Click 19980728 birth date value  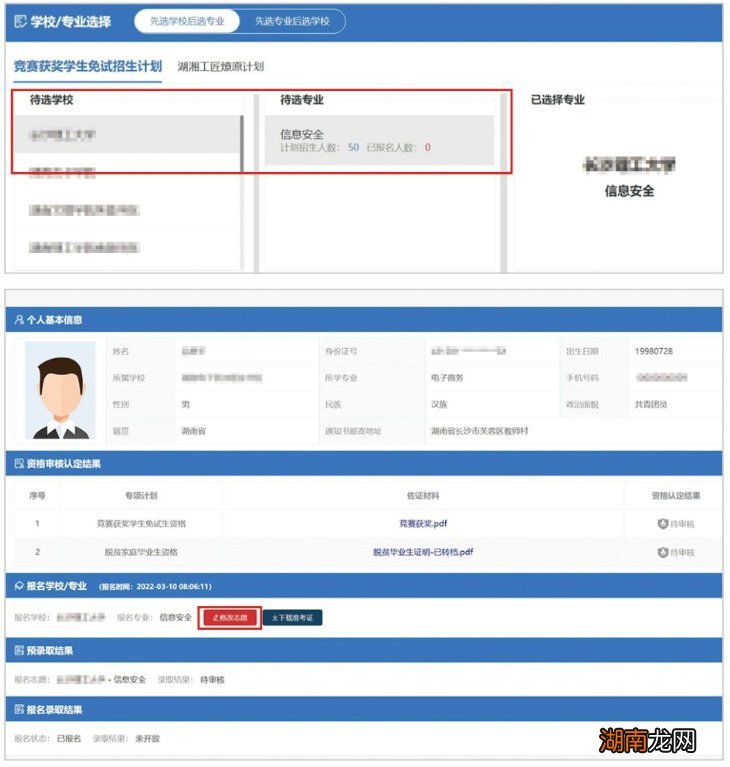pos(654,351)
